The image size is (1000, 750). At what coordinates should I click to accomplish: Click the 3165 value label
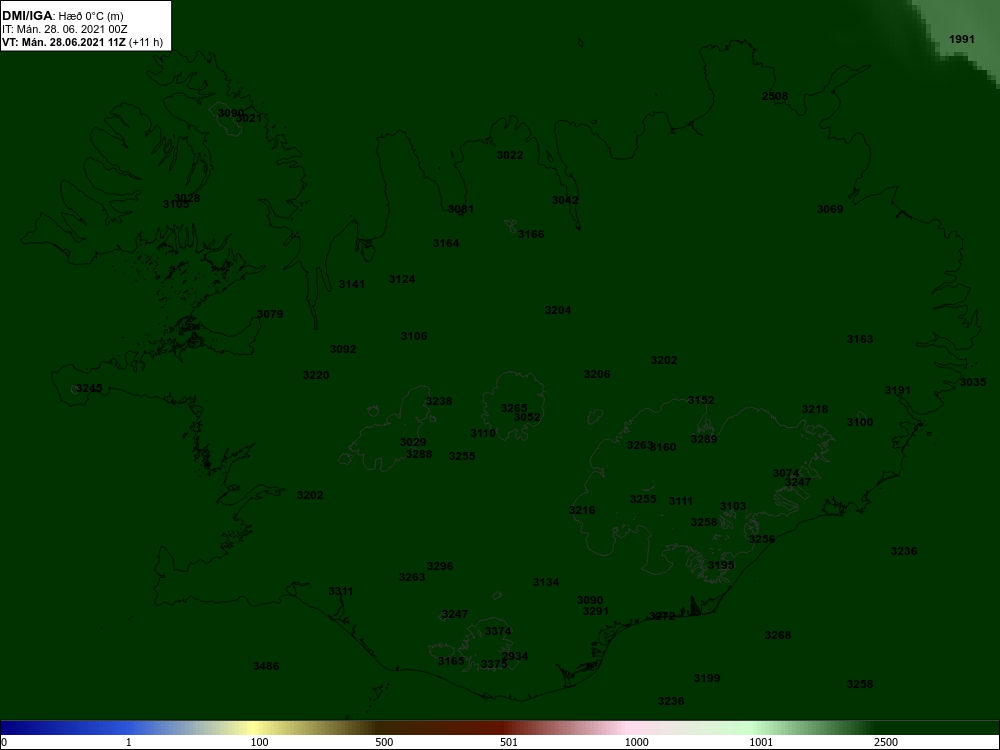tap(451, 661)
